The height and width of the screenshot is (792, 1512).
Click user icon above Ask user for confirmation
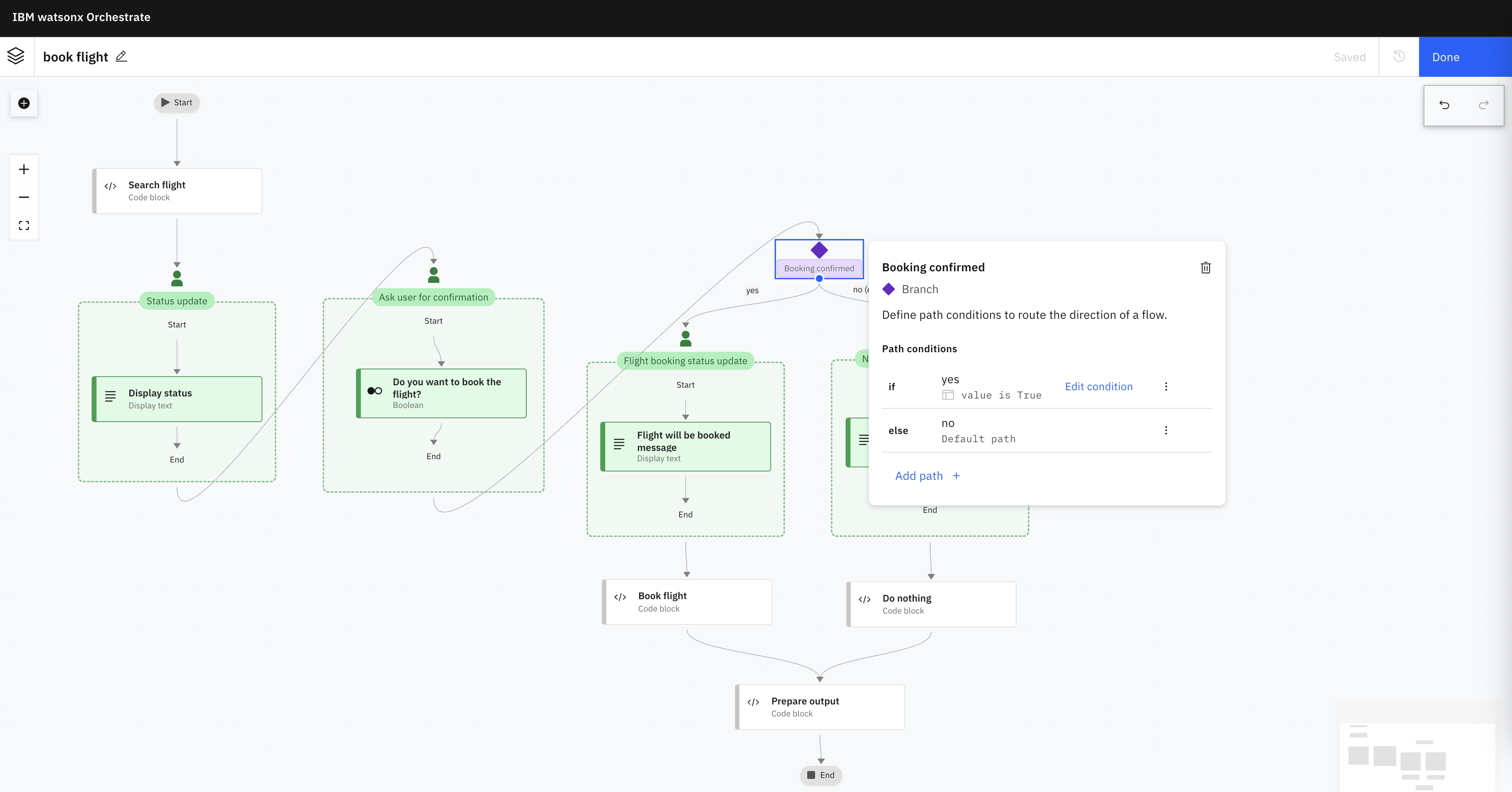pos(434,275)
